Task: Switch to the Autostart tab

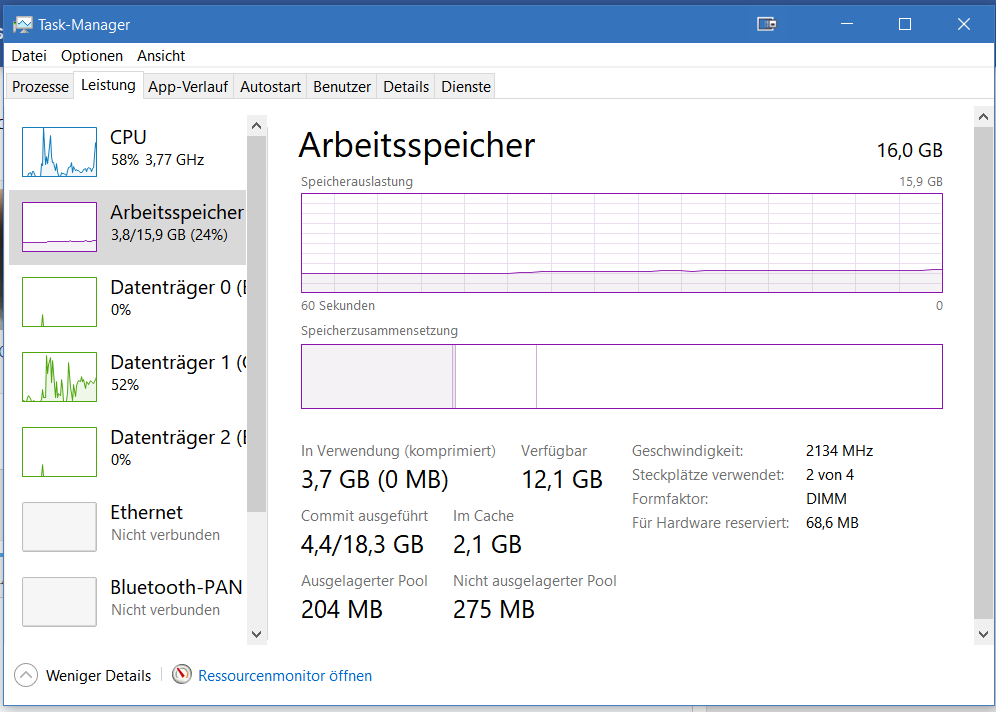Action: tap(270, 87)
